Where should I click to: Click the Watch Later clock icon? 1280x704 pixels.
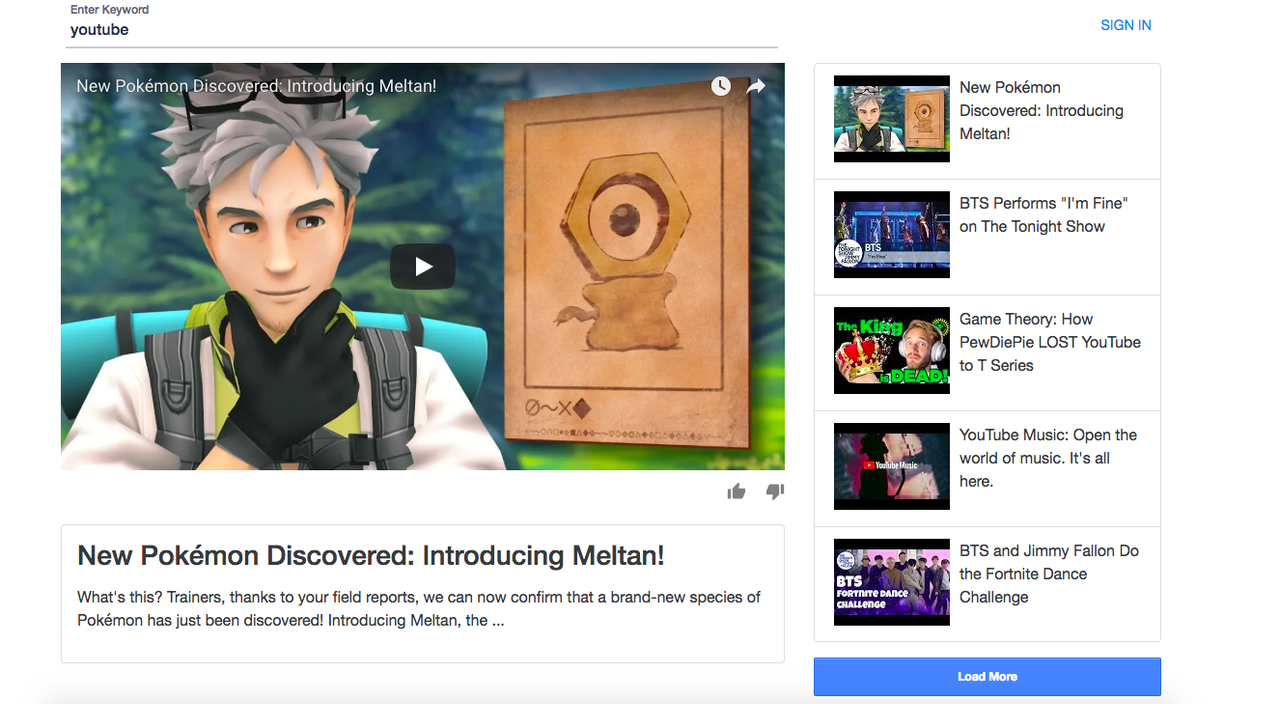721,86
